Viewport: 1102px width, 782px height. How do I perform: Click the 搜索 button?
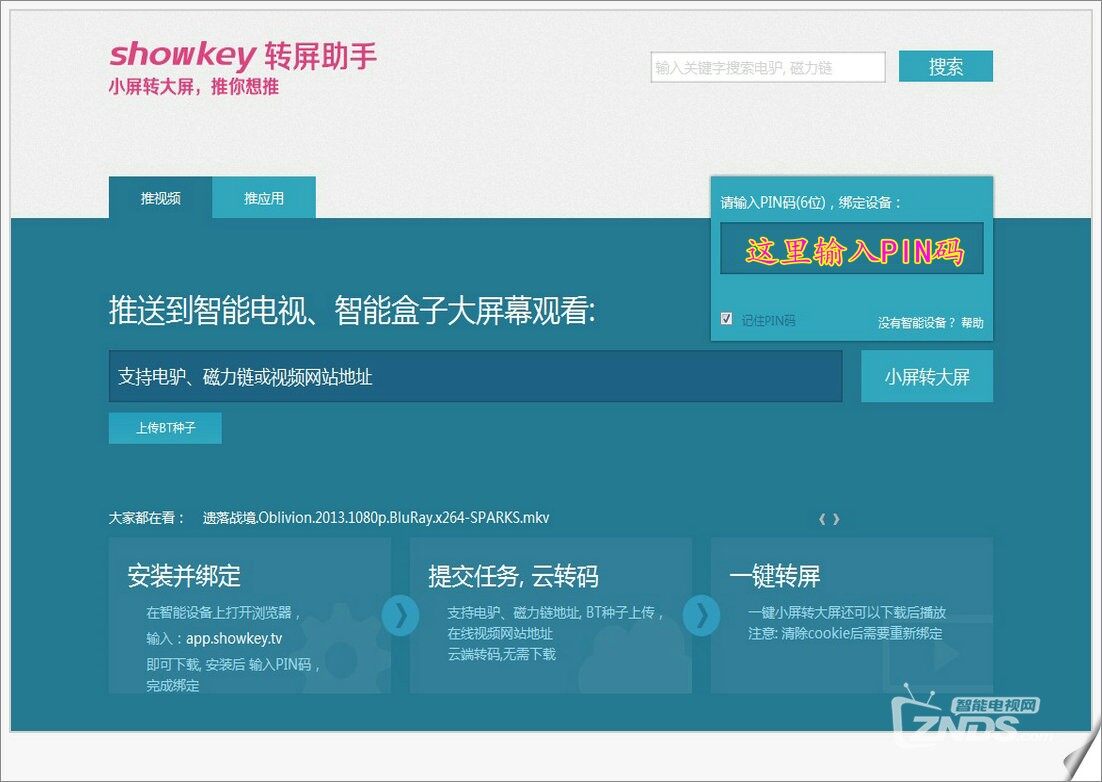point(945,67)
